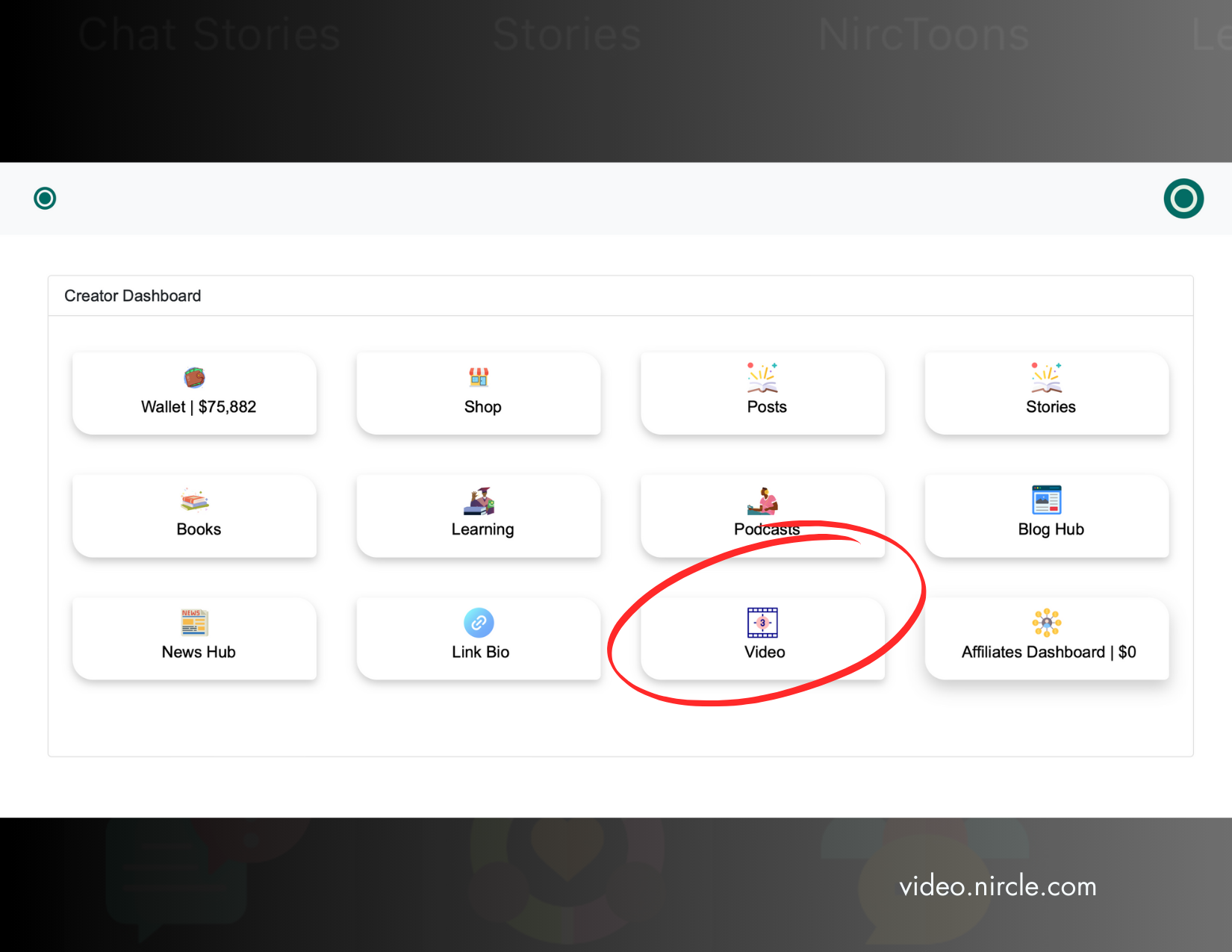The image size is (1232, 952).
Task: Select the Link Bio card
Action: (x=479, y=638)
